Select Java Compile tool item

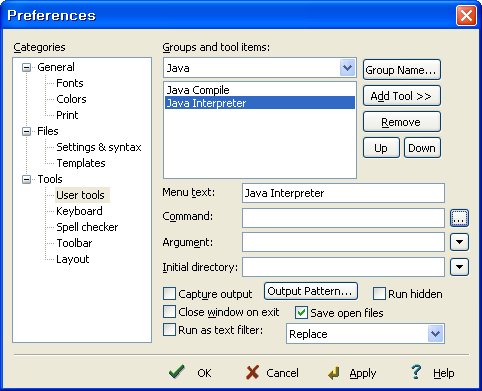(260, 90)
